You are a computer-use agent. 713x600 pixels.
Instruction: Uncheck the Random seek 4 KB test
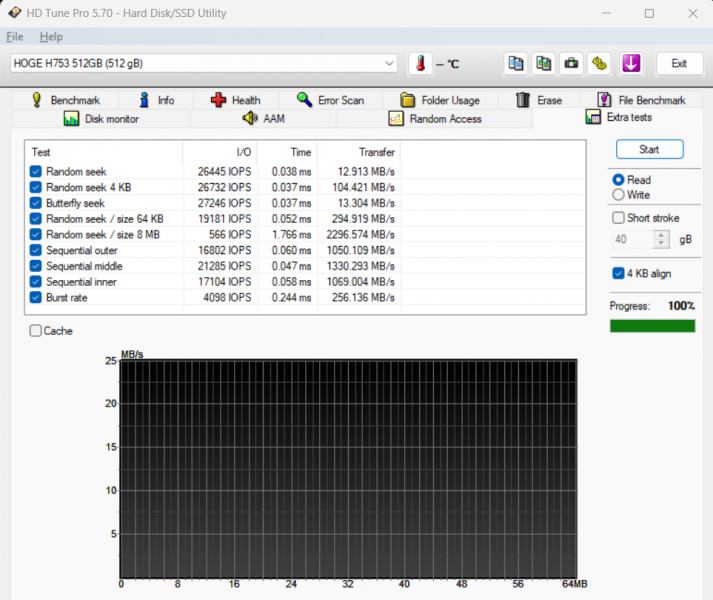pos(36,187)
